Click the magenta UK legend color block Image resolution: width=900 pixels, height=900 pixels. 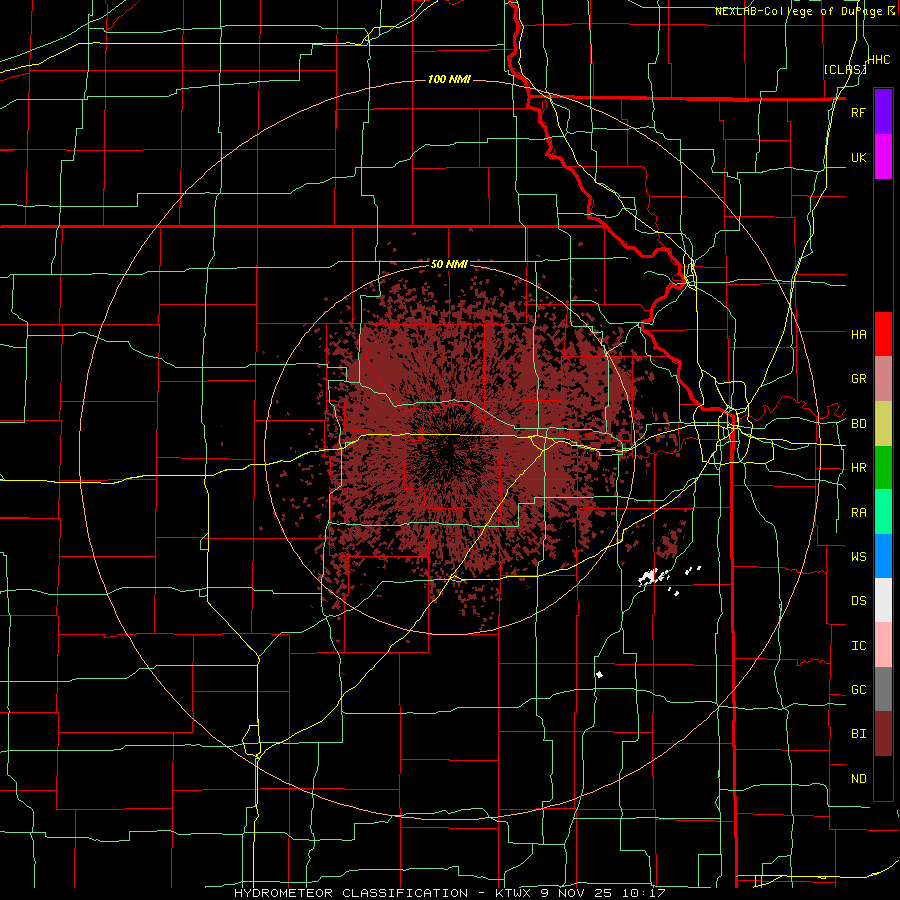pos(883,157)
